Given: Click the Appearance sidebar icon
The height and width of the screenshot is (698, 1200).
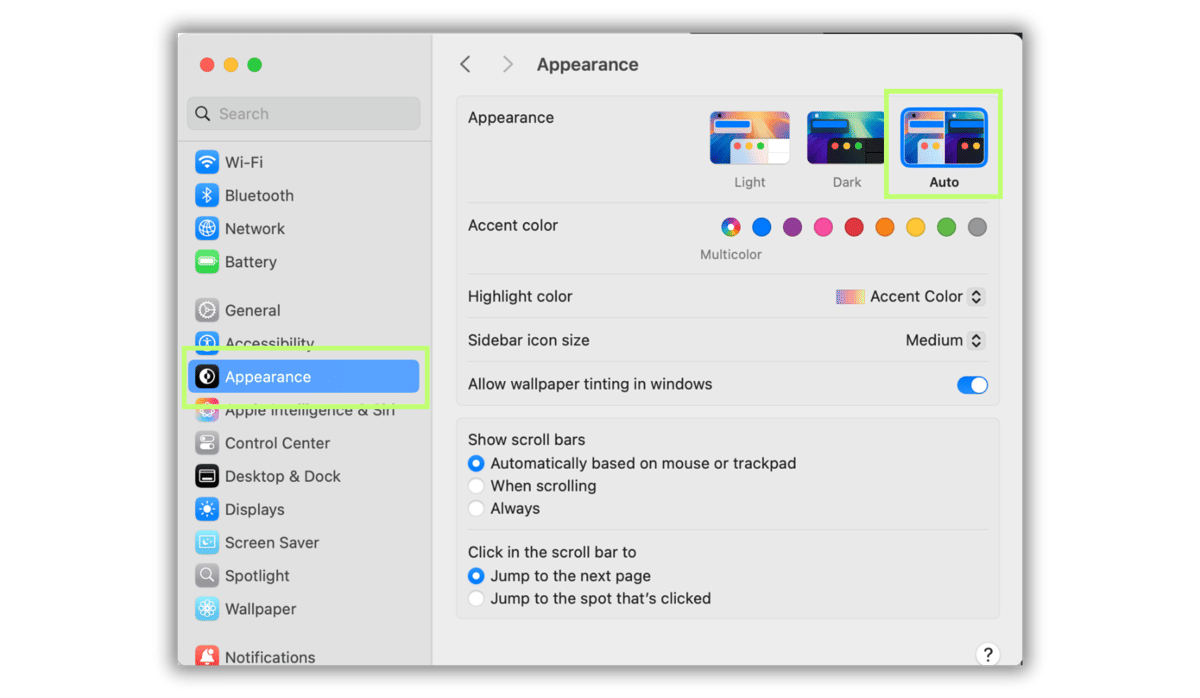Looking at the screenshot, I should point(207,376).
